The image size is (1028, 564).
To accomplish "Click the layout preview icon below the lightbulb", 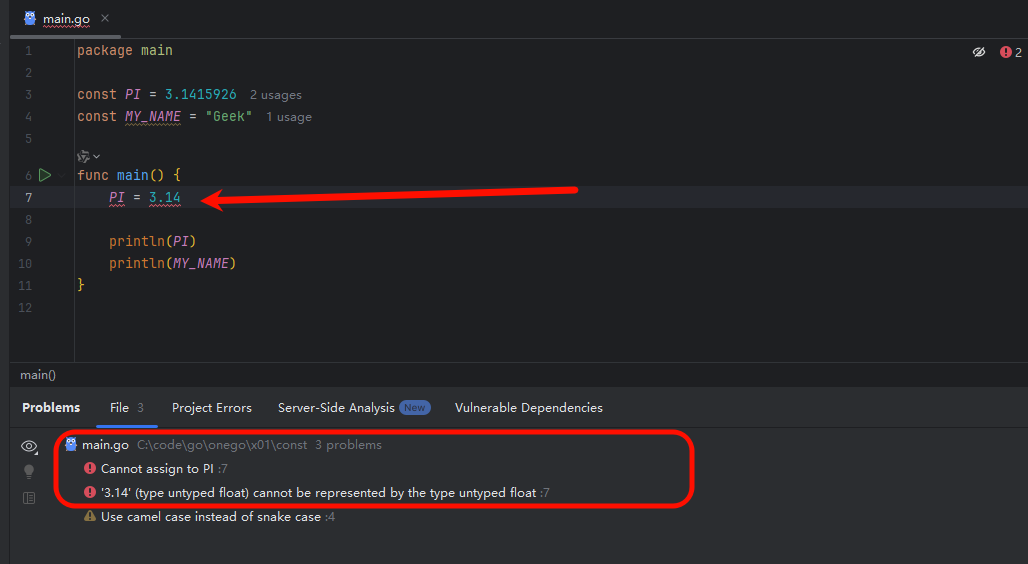I will pos(29,498).
